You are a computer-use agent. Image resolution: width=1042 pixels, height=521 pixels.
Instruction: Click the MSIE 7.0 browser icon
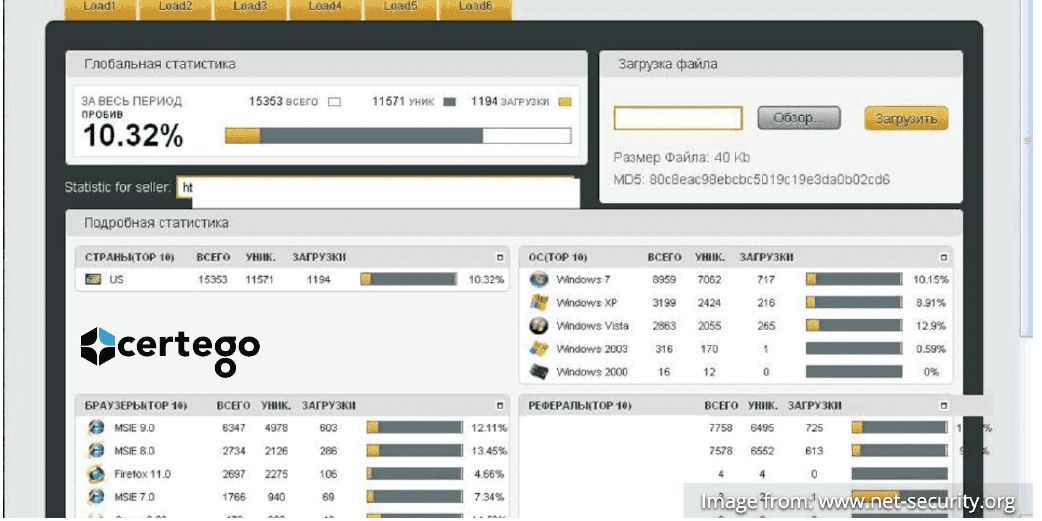[x=96, y=496]
